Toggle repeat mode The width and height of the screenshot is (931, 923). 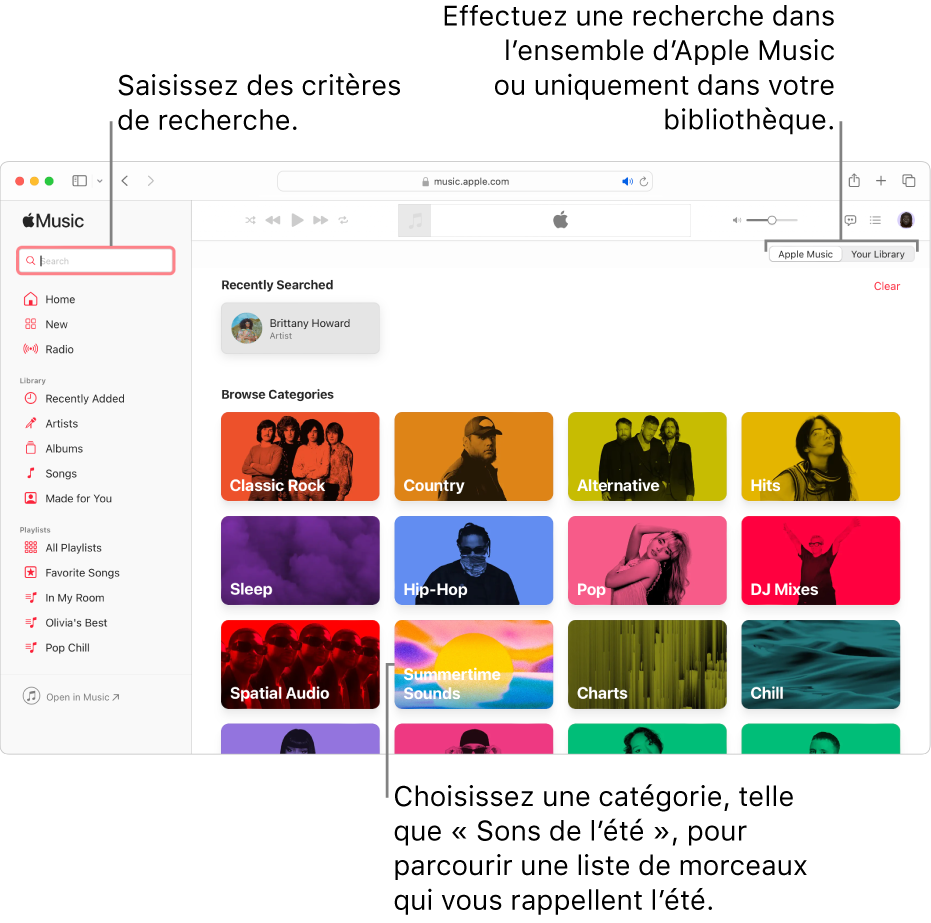(x=343, y=220)
